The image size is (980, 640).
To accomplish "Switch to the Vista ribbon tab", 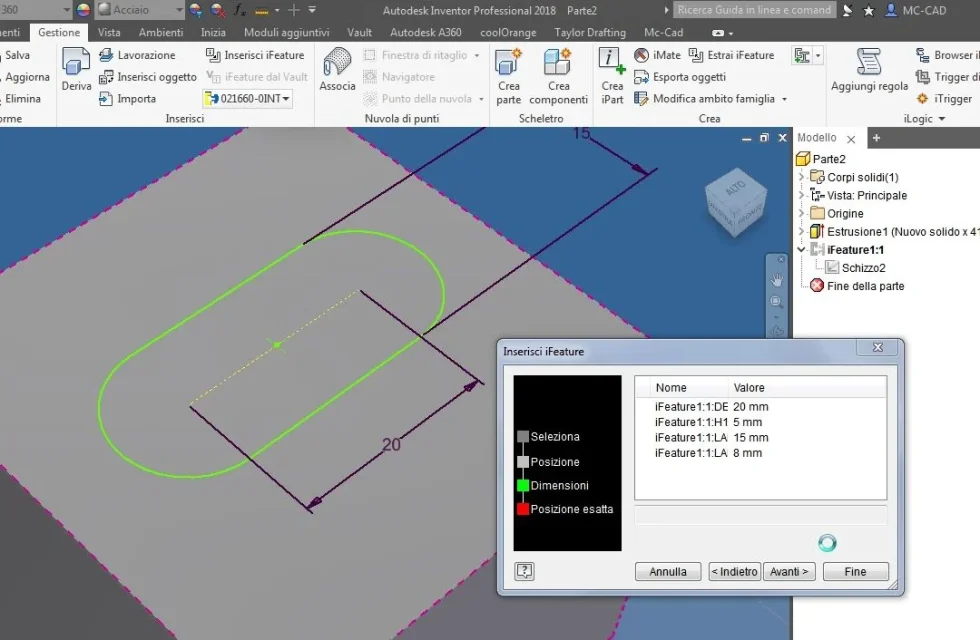I will tap(109, 32).
